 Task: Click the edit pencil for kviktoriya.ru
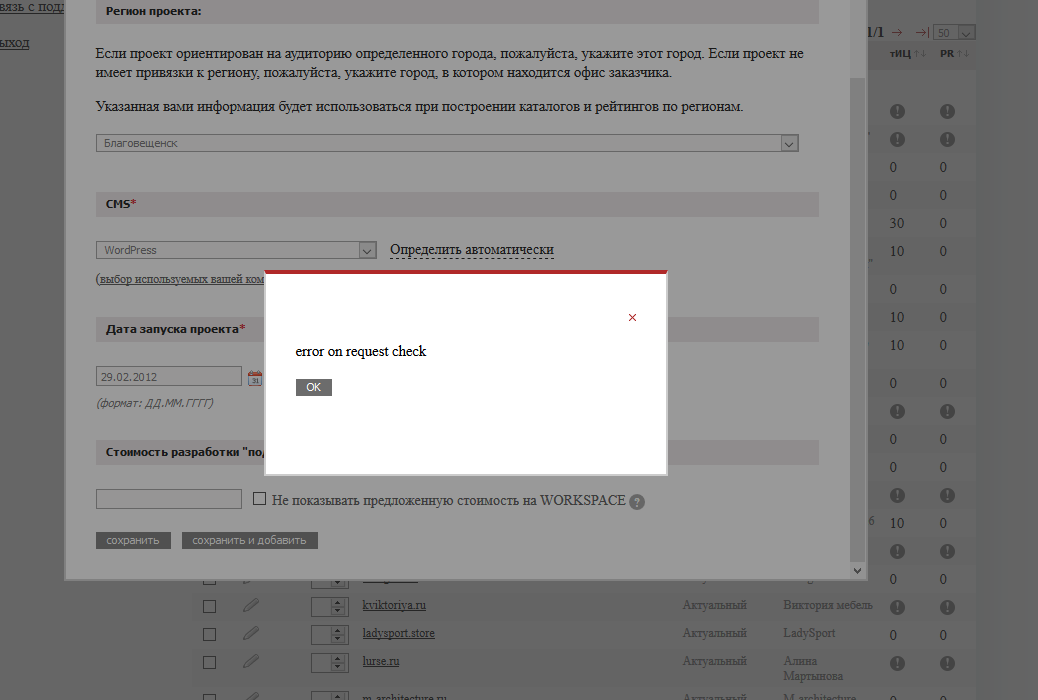tap(251, 605)
